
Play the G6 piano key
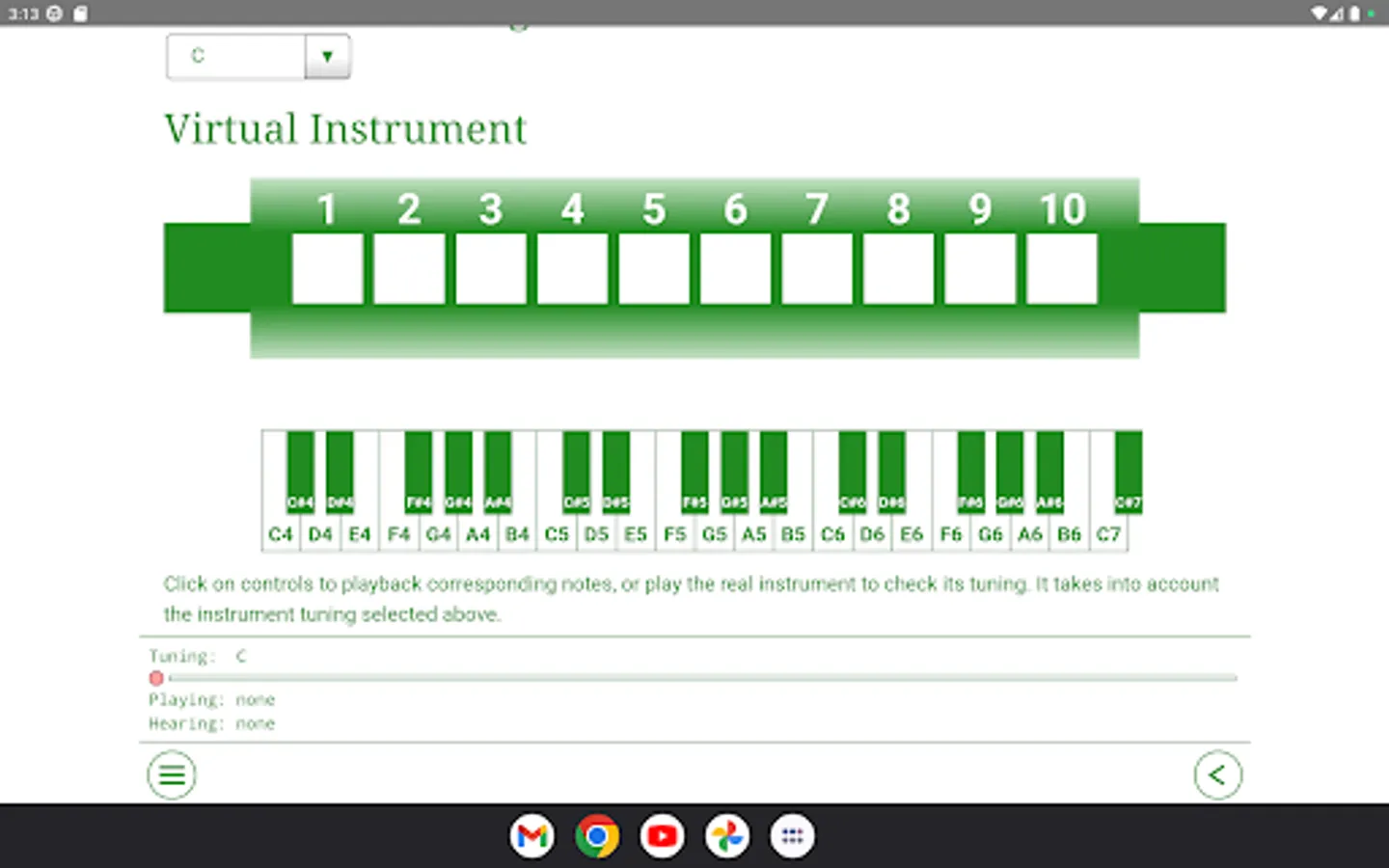pos(991,533)
